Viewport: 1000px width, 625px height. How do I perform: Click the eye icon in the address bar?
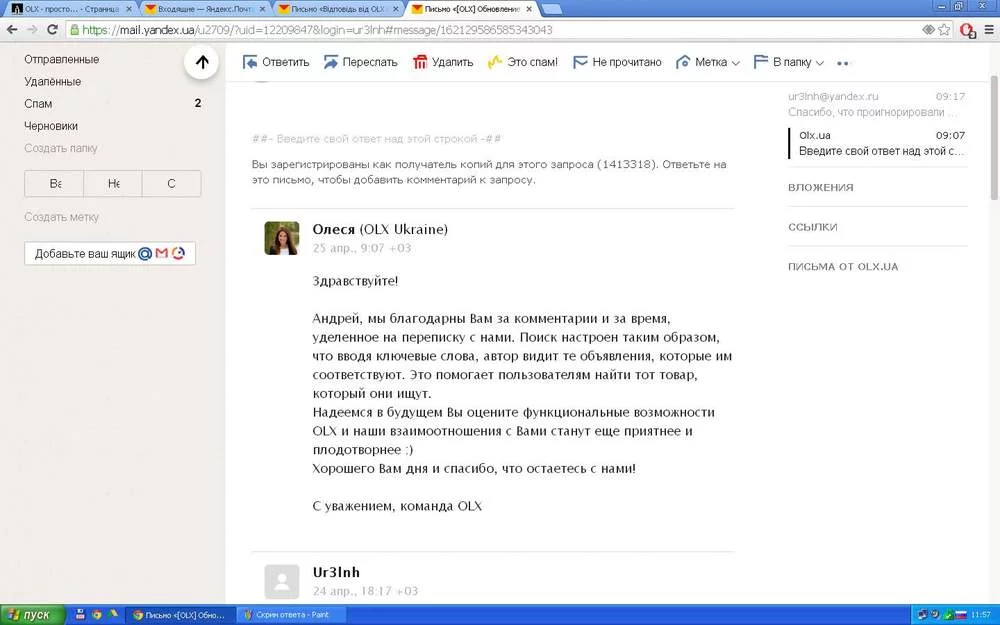point(928,29)
